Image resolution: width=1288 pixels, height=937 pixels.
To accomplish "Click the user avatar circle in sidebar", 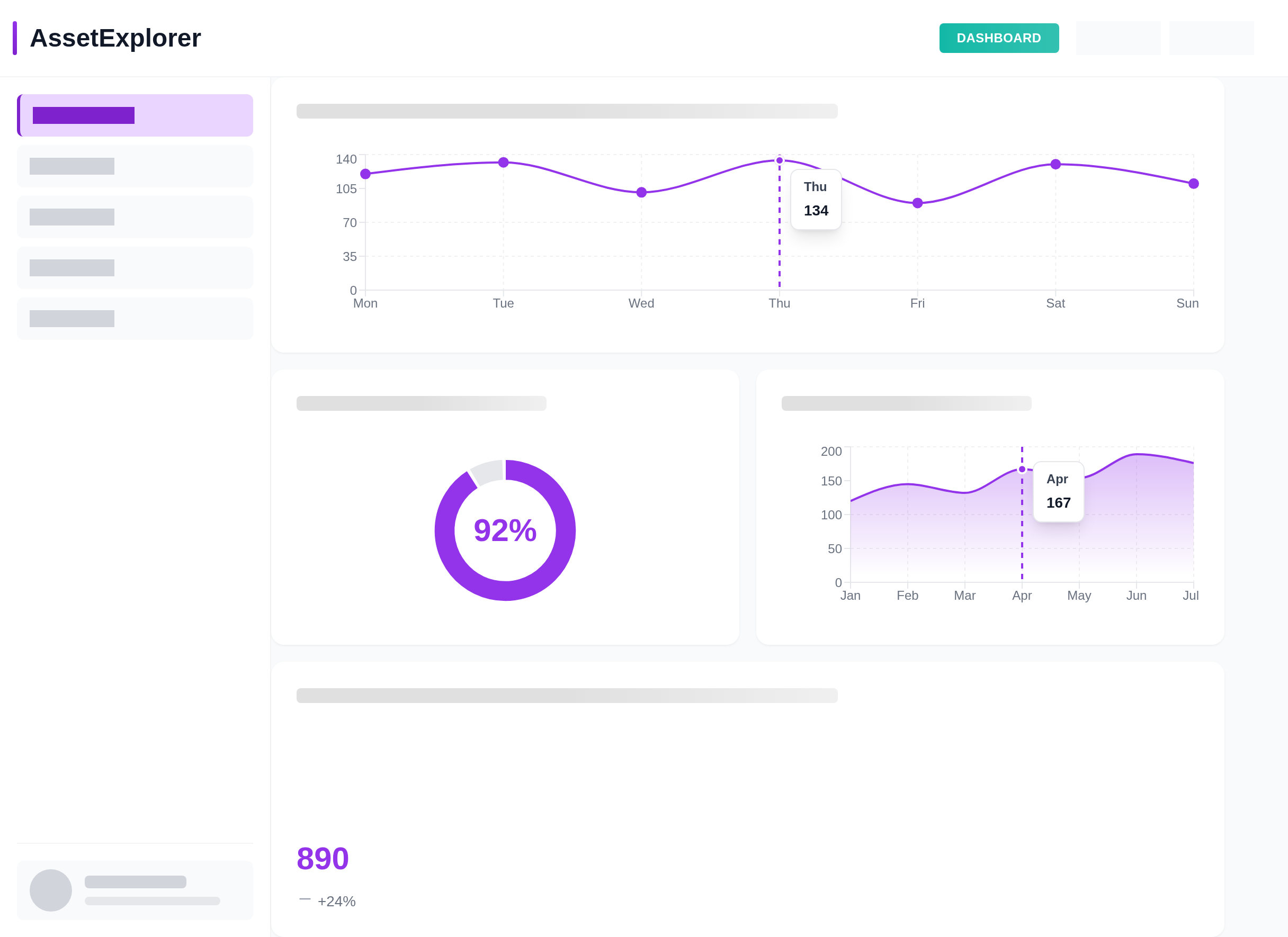I will coord(50,890).
